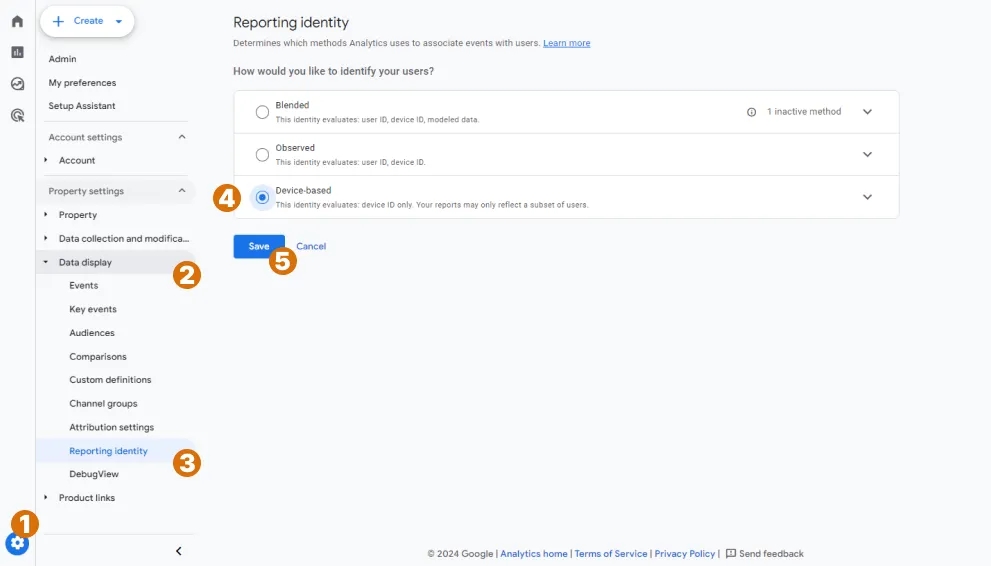
Task: Select the Blended identity radio button
Action: [x=262, y=112]
